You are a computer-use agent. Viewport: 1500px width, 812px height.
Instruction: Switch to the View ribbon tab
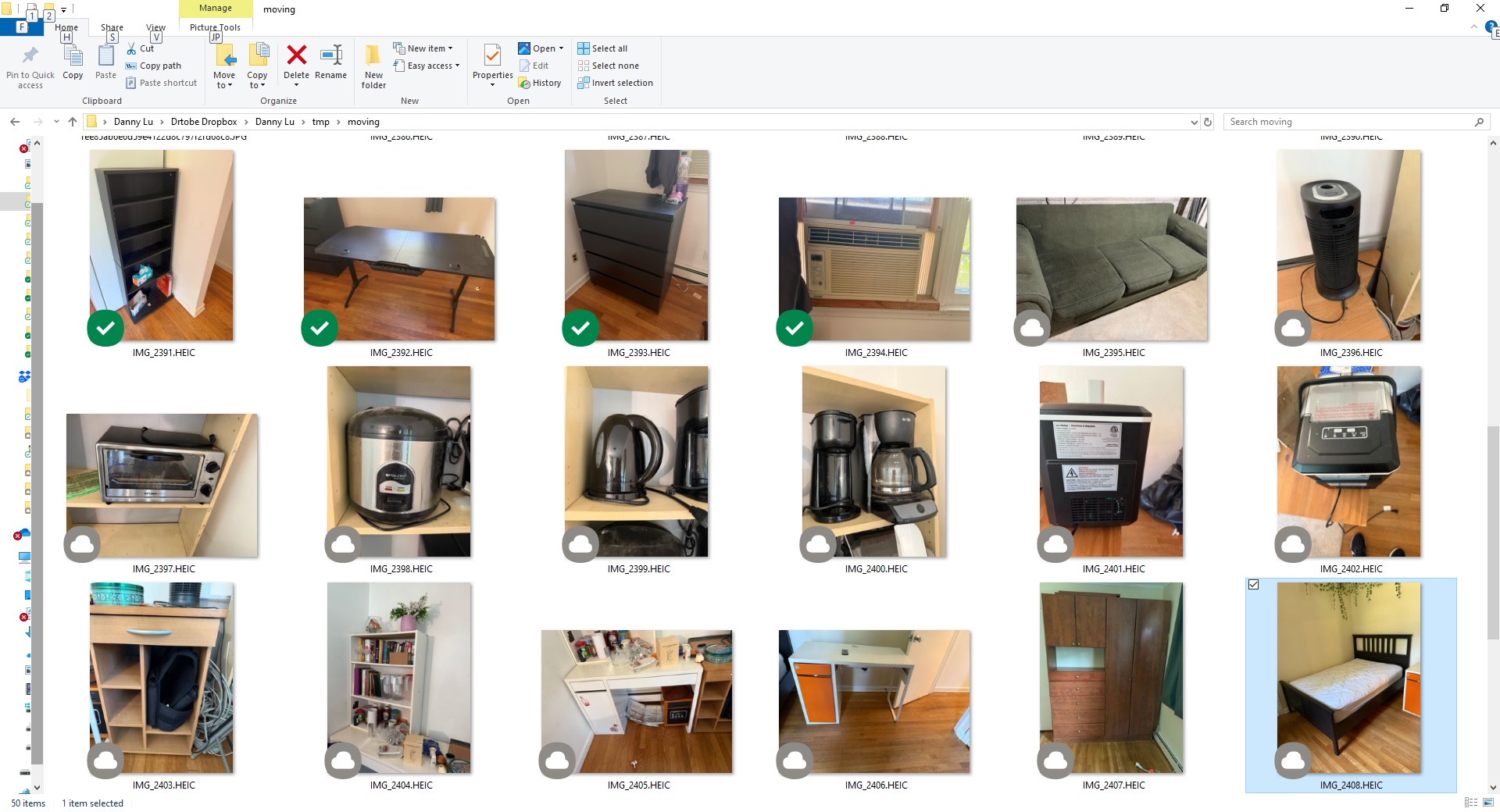tap(155, 27)
